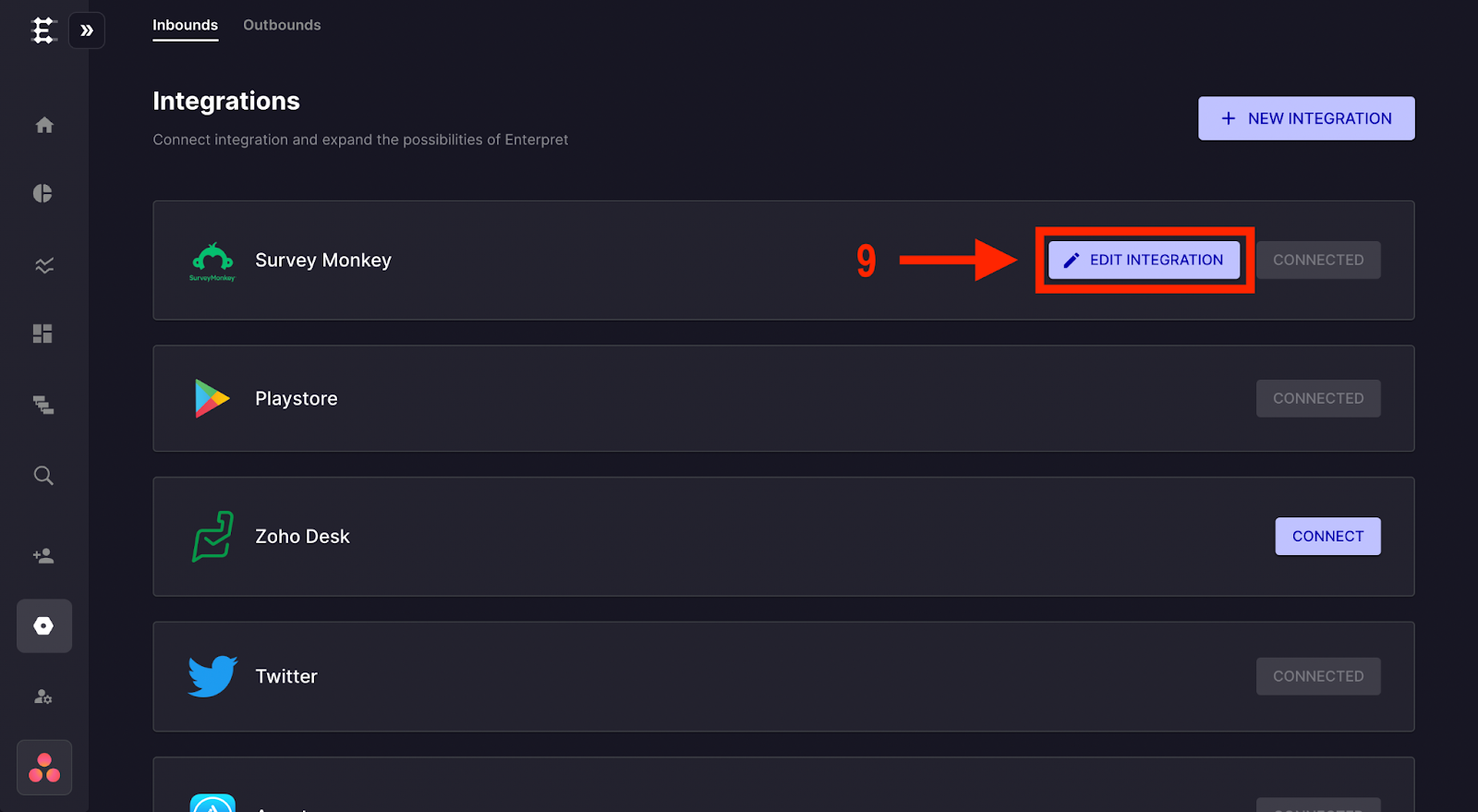Click Edit Integration for Survey Monkey
Screen dimensions: 1478x812
pyautogui.click(x=1144, y=260)
